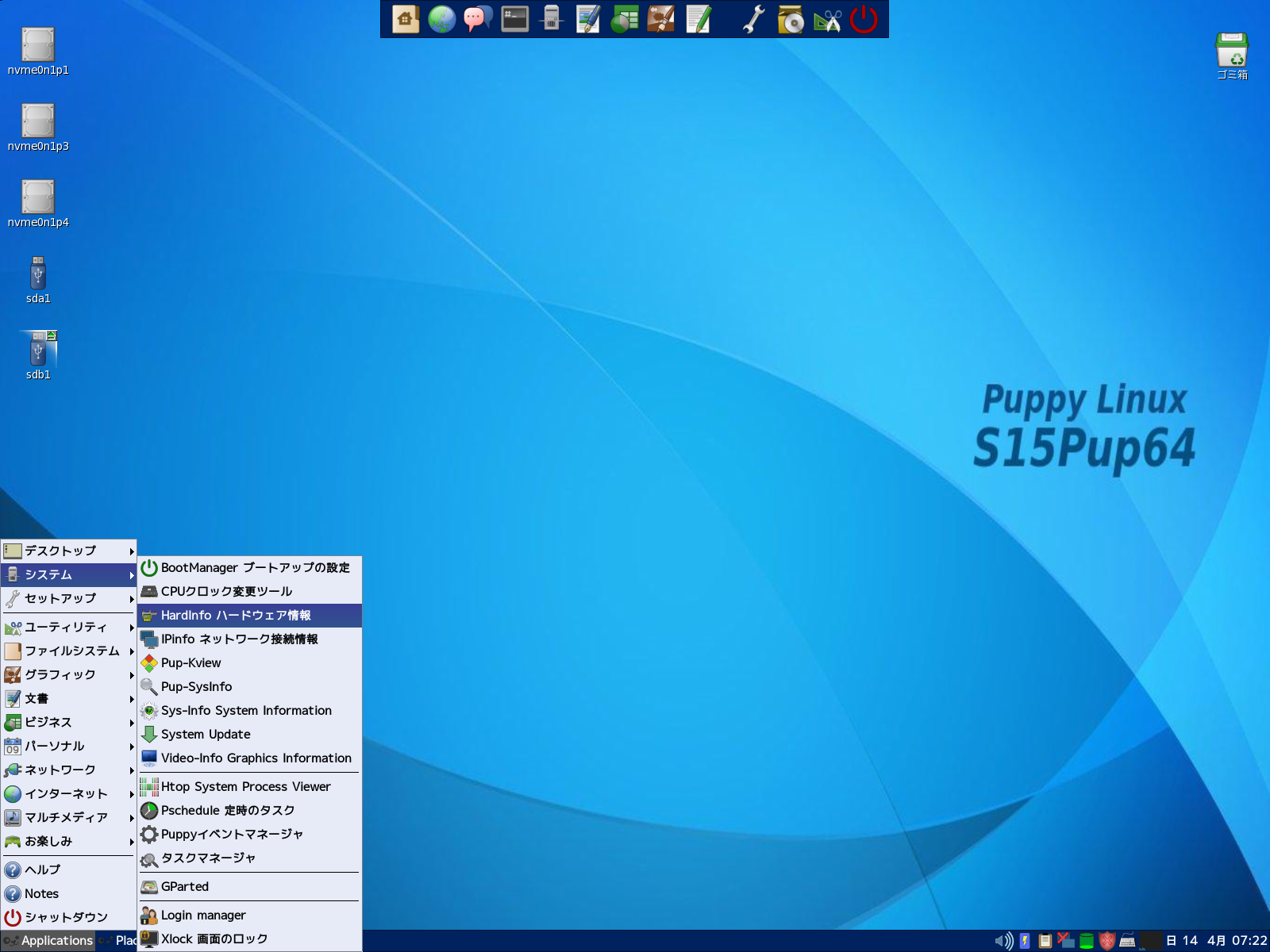Viewport: 1270px width, 952px height.
Task: Click the battery lightning tray icon
Action: tap(1025, 941)
